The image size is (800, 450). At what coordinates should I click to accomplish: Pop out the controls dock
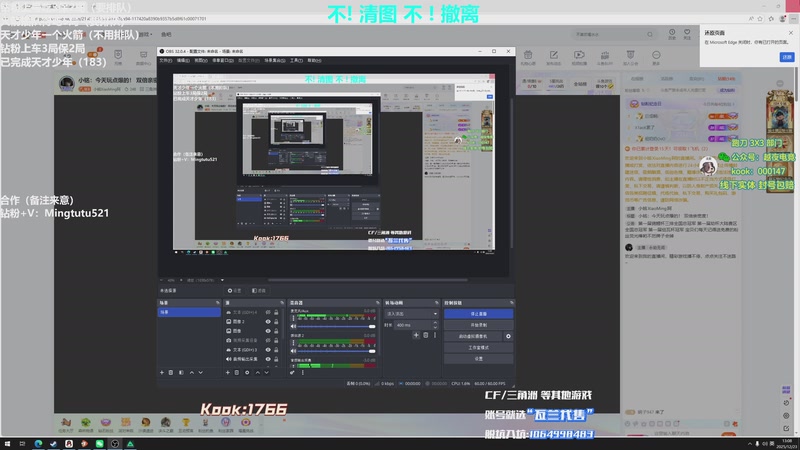511,303
